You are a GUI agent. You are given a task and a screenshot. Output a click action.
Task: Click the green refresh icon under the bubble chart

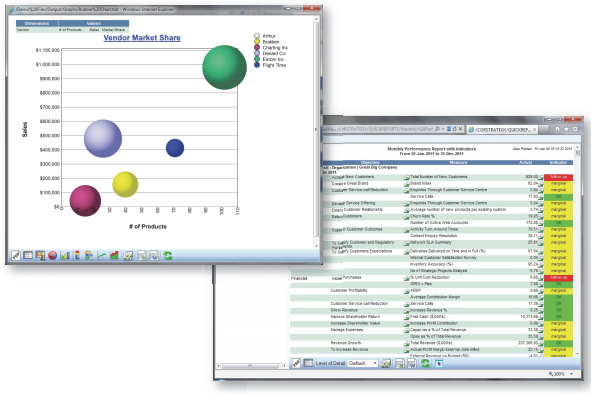point(167,256)
